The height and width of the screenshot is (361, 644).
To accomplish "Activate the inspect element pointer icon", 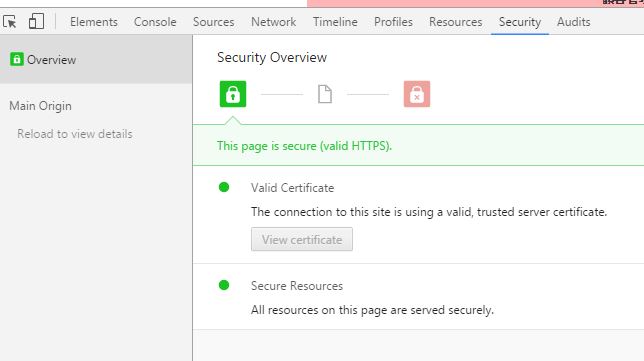I will click(10, 21).
